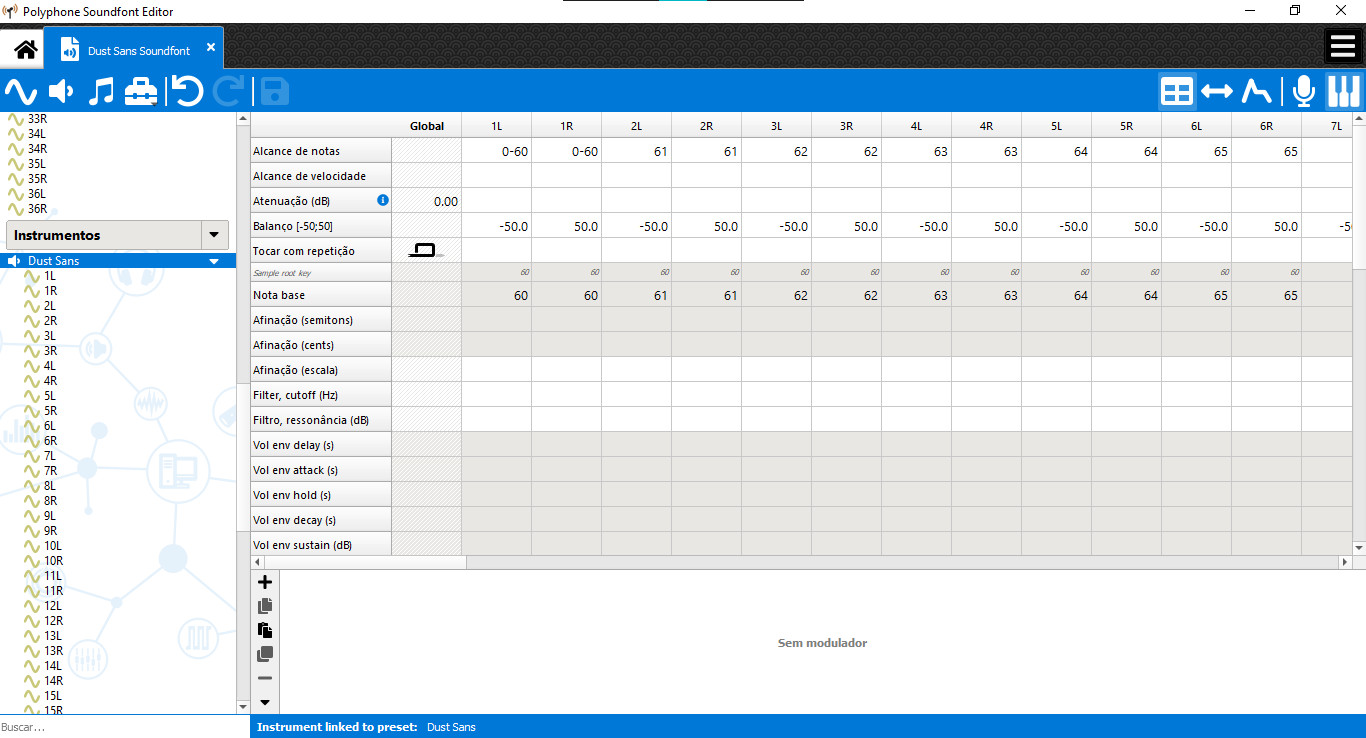The image size is (1366, 738).
Task: Select the Vol env sustain (dB) row header
Action: (321, 545)
